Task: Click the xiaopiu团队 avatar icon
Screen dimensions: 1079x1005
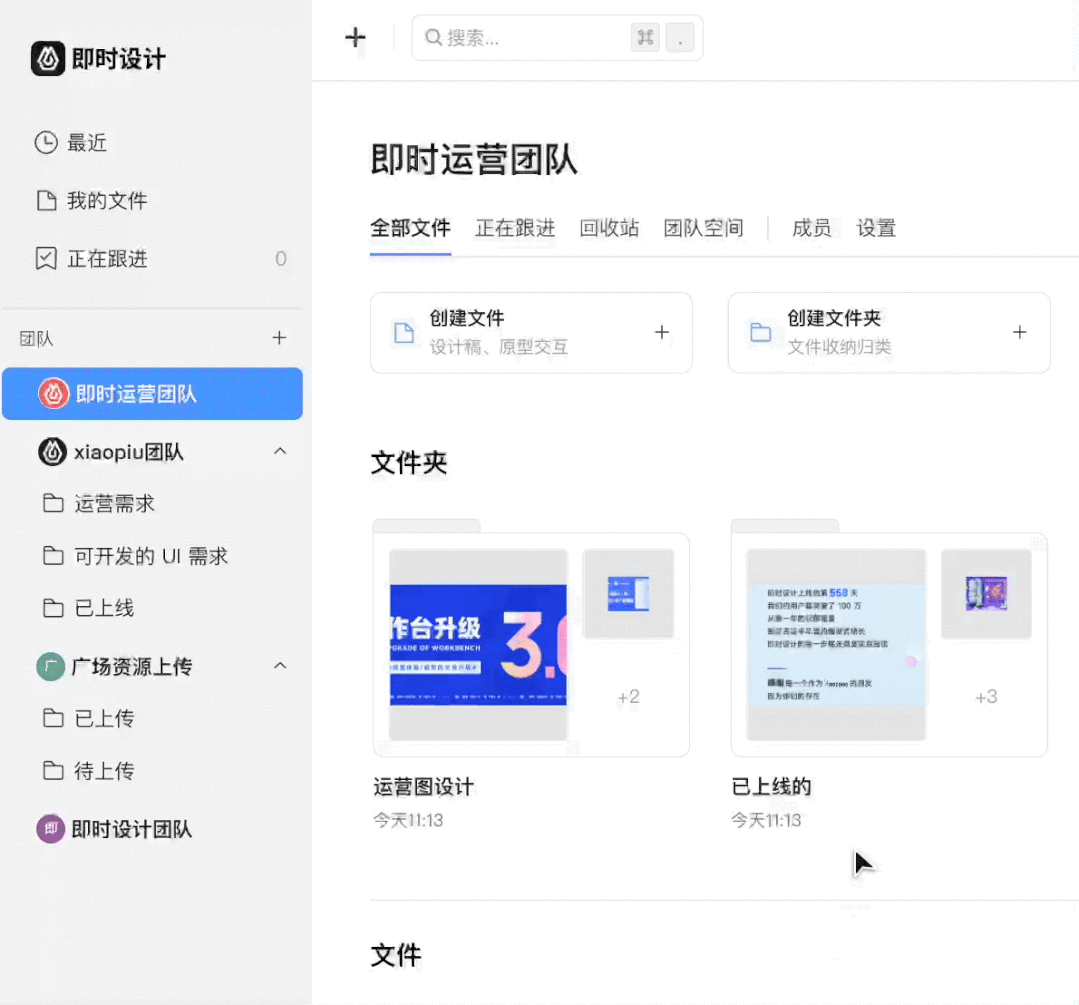Action: [x=52, y=452]
